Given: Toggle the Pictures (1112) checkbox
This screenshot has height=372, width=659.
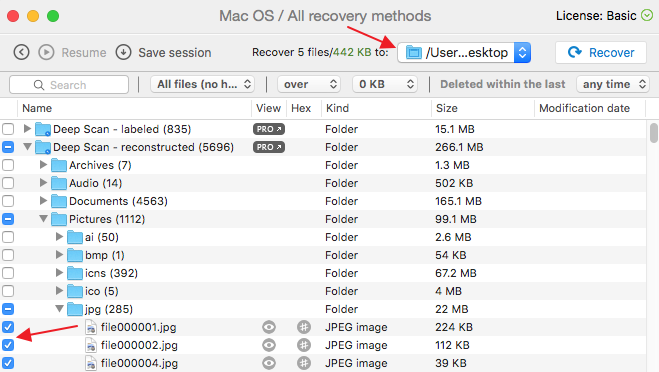Looking at the screenshot, I should 8,219.
